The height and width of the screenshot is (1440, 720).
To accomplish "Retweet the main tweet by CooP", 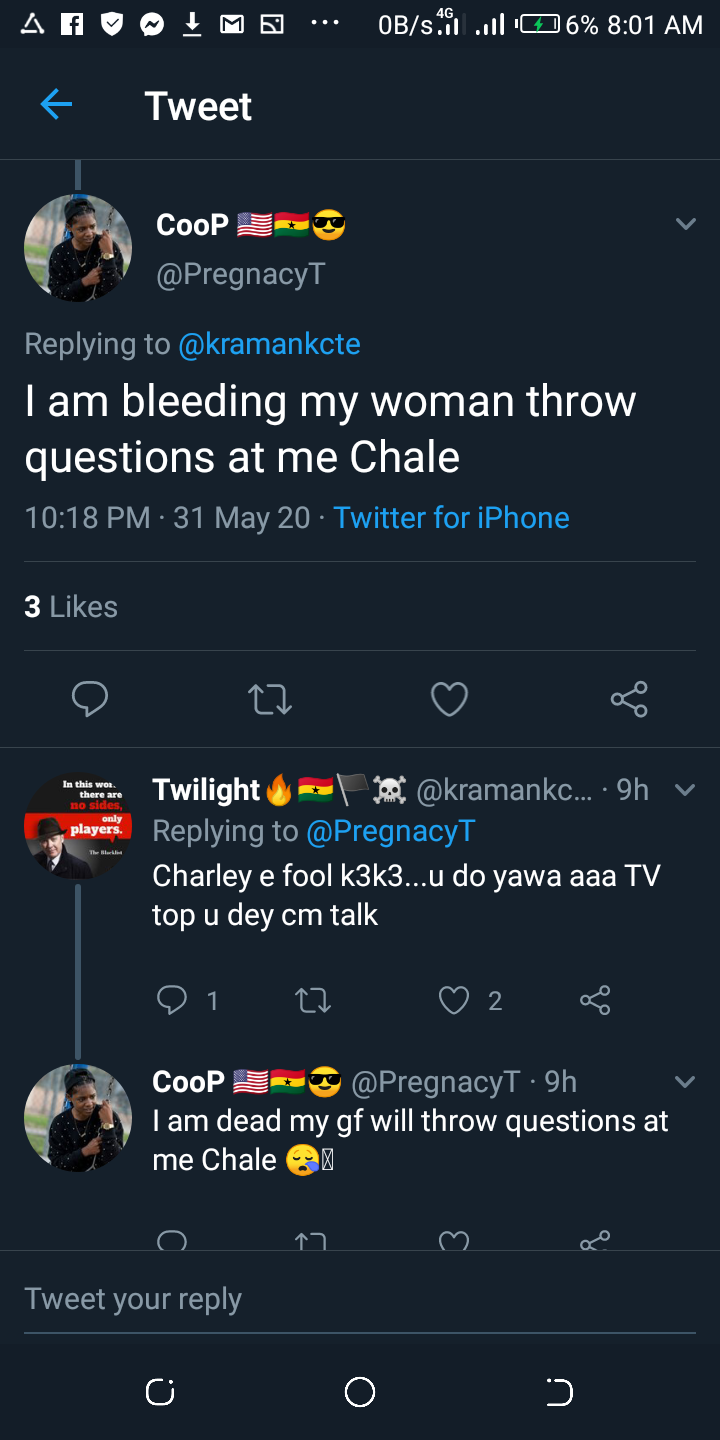I will pyautogui.click(x=269, y=699).
